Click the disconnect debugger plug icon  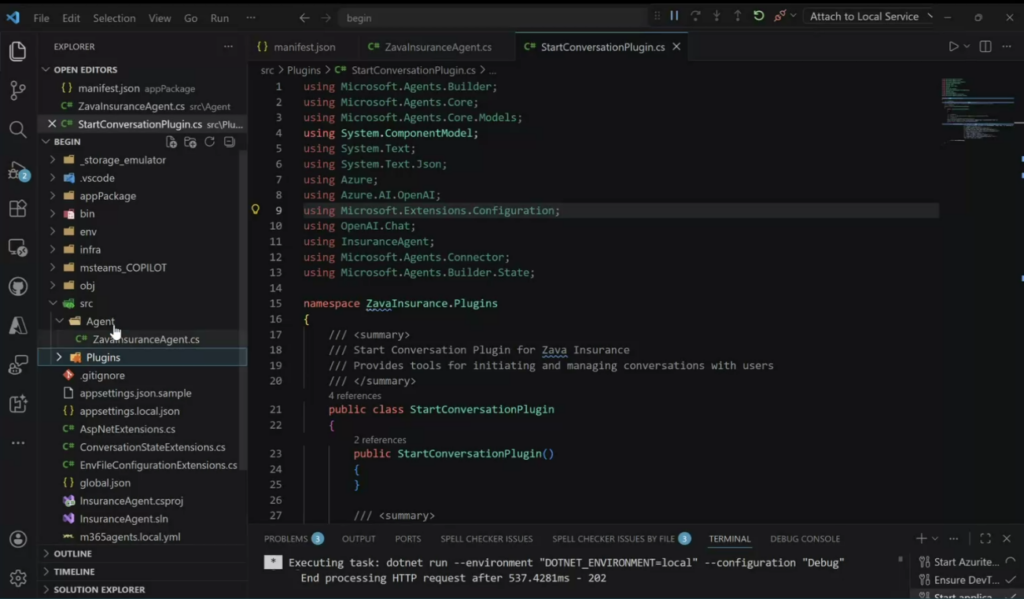[779, 16]
